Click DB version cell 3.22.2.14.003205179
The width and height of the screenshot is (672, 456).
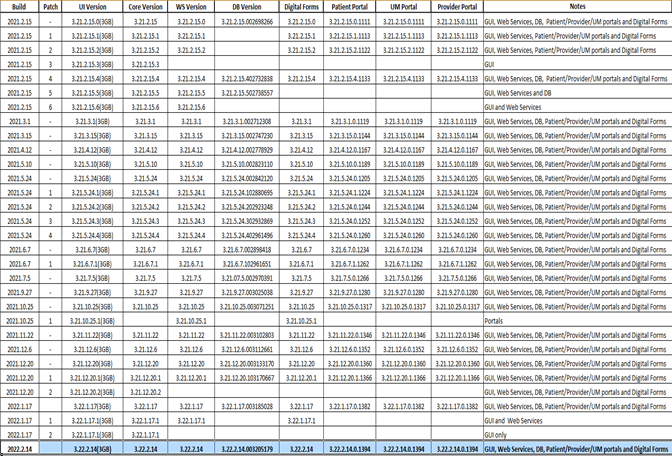(x=247, y=451)
